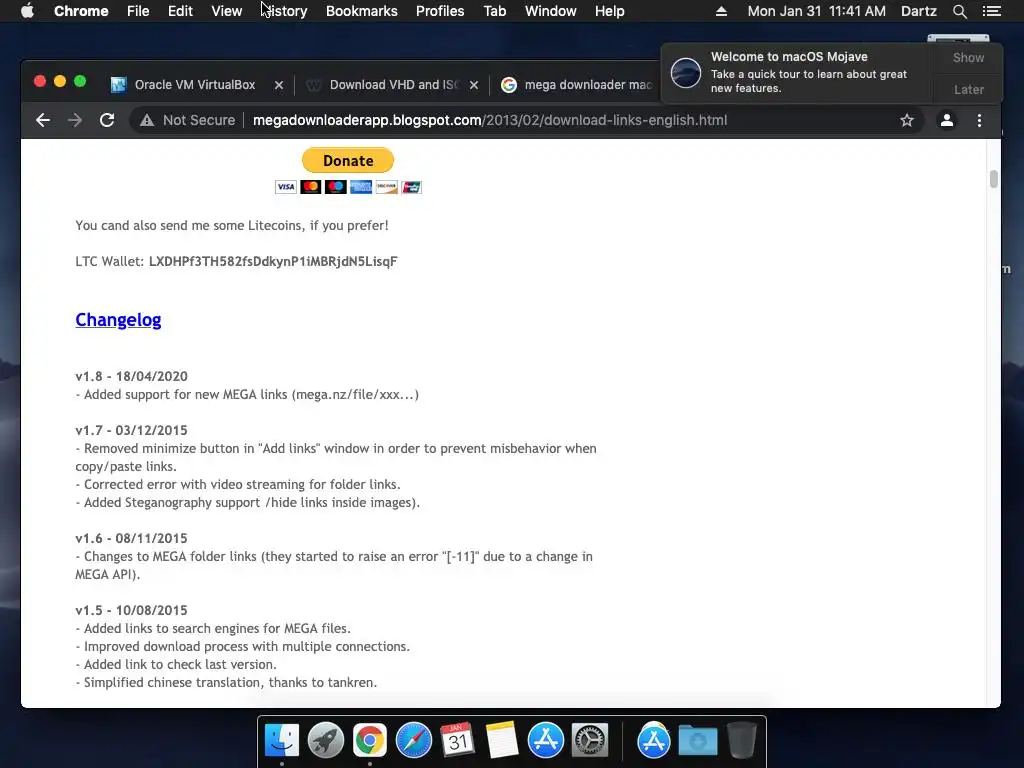Open App Store next to Notes in Dock

(545, 741)
